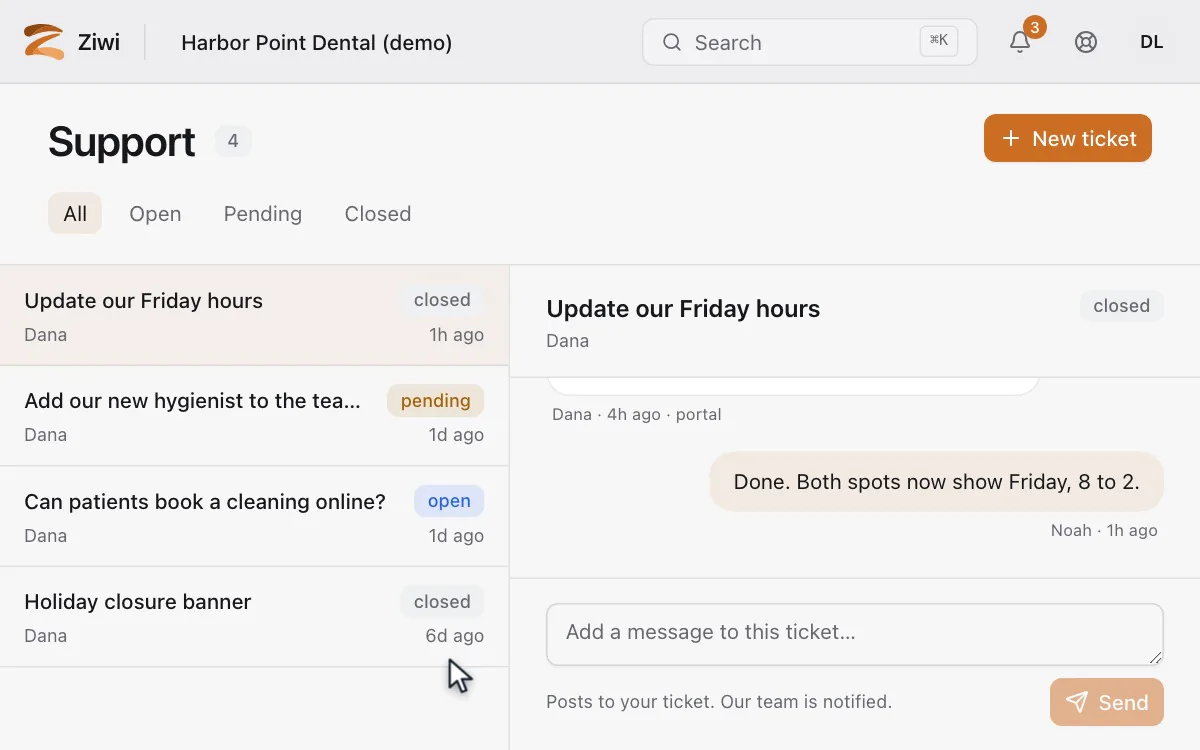
Task: Click the pending status badge
Action: click(x=435, y=400)
